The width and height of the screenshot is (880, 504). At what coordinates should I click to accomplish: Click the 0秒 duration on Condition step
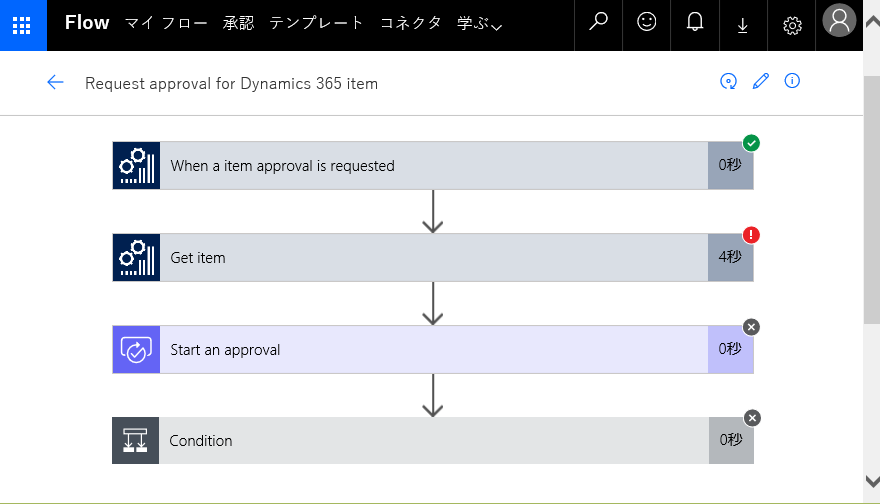coord(731,440)
